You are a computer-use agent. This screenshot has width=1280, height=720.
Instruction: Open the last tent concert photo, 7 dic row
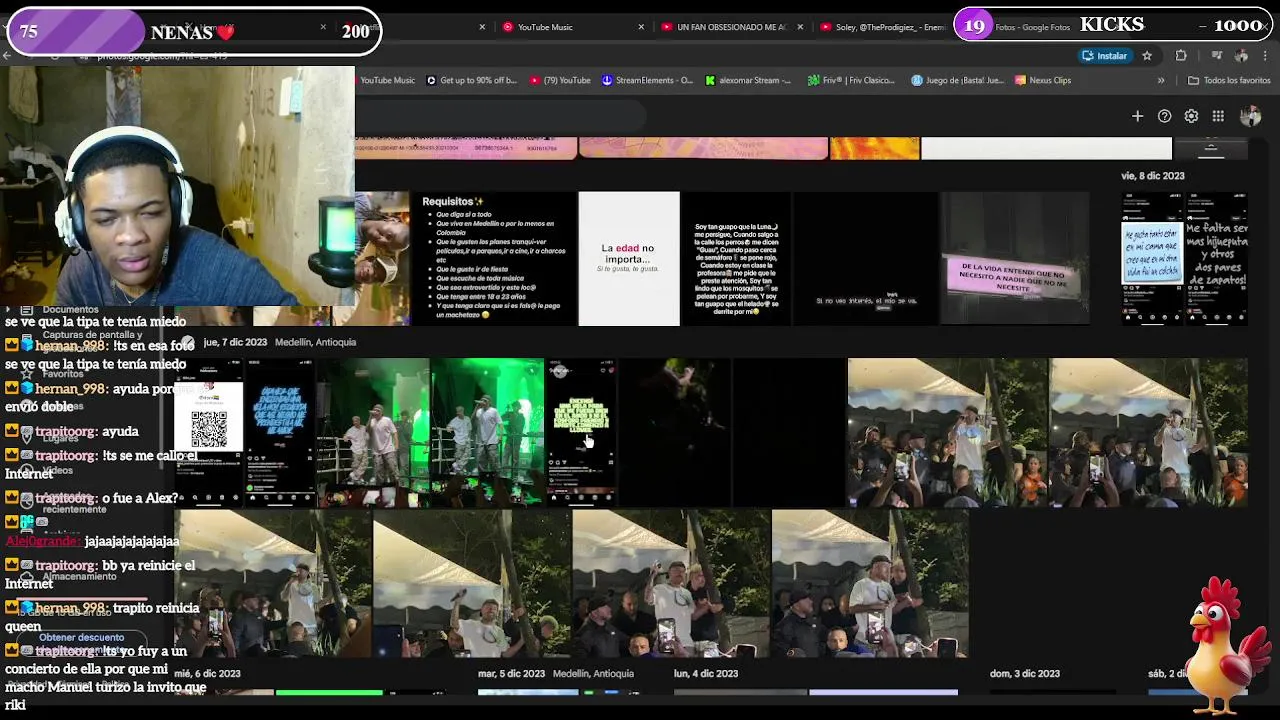(x=870, y=583)
